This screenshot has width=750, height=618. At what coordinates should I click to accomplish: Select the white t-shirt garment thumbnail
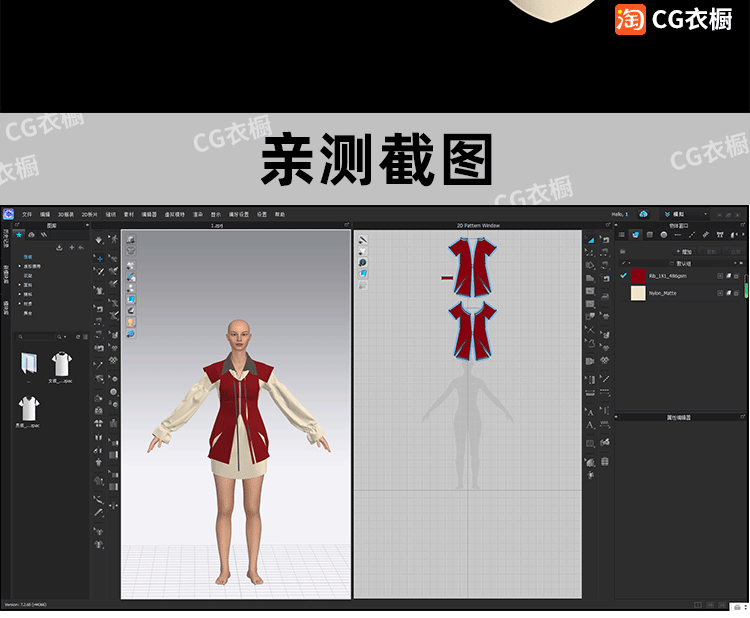[61, 364]
